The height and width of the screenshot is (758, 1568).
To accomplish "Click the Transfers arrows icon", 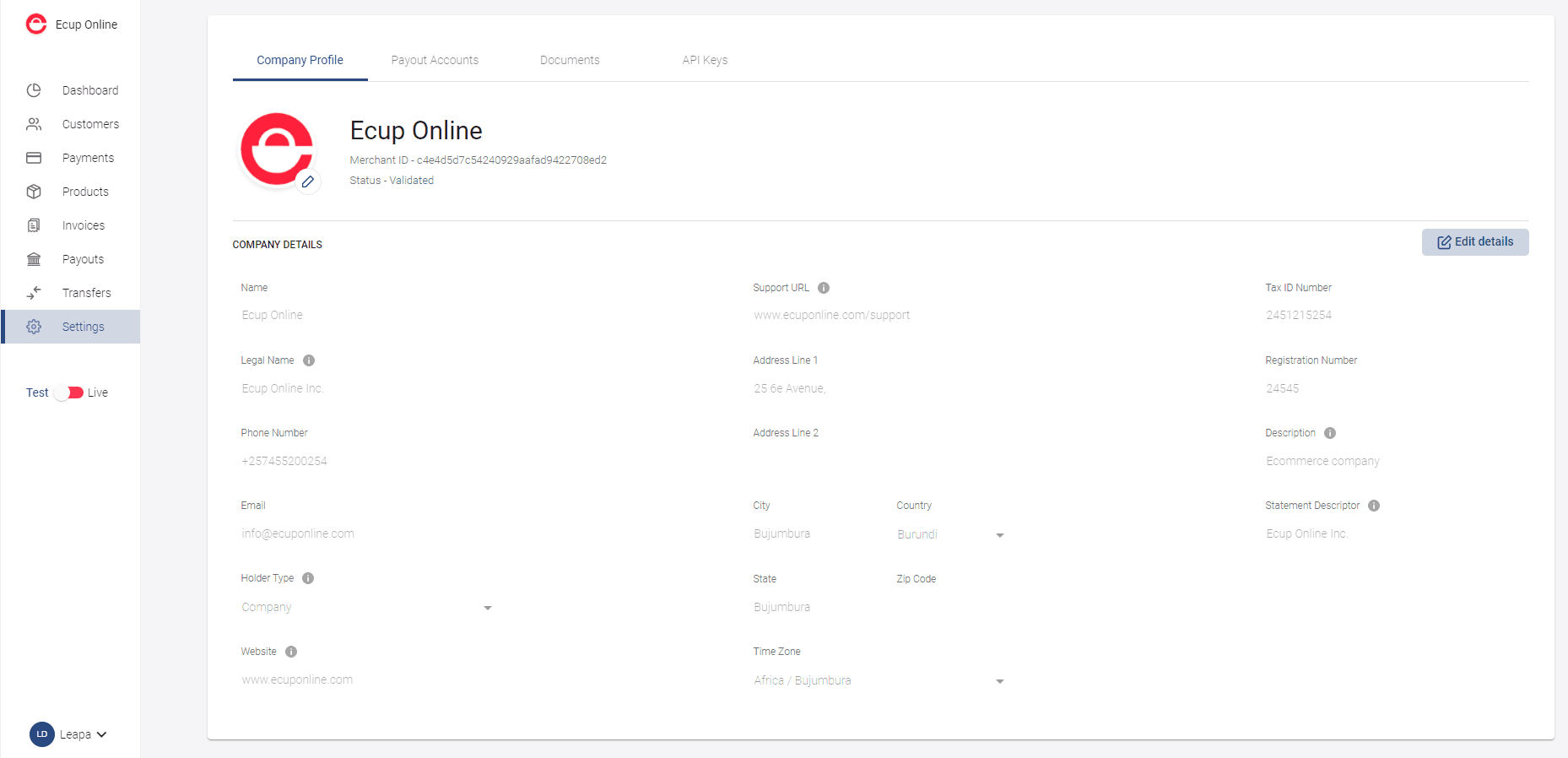I will click(x=34, y=293).
